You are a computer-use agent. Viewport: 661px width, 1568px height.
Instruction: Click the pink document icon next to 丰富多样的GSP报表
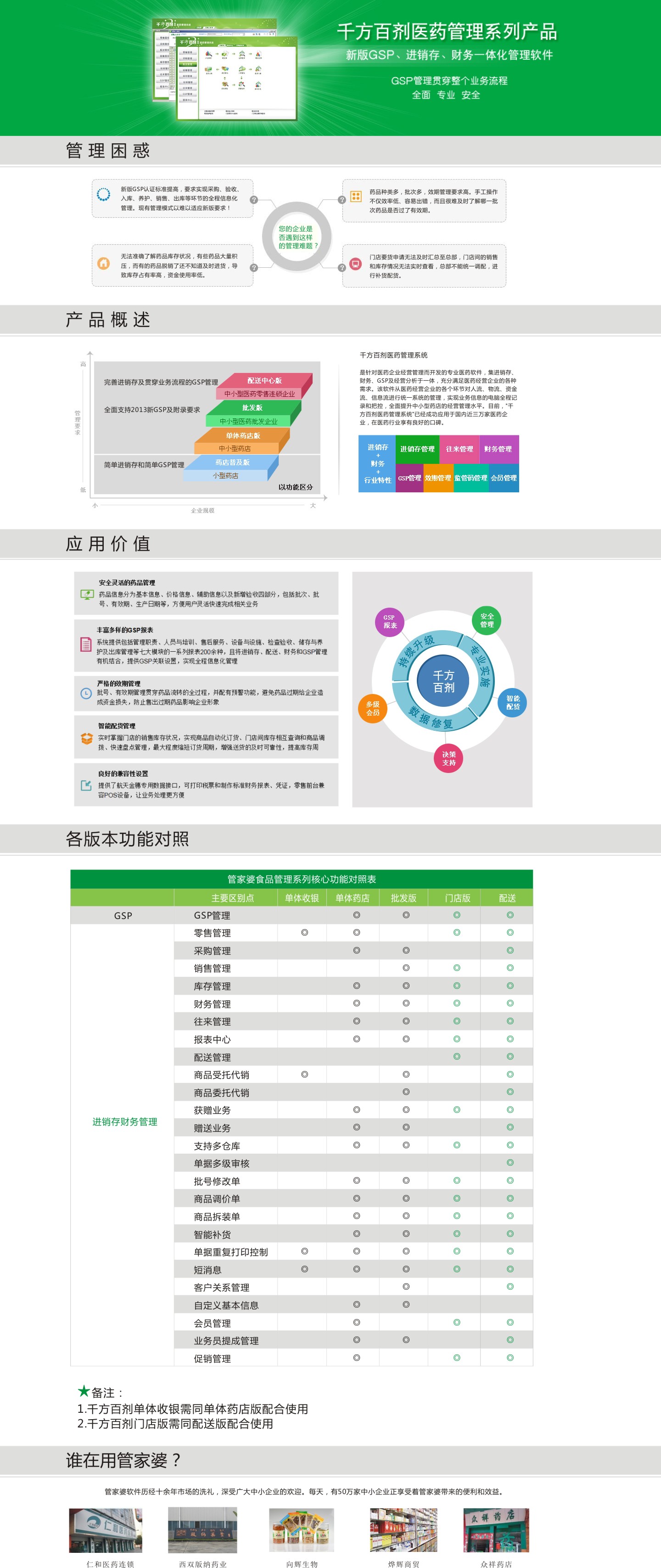[86, 645]
